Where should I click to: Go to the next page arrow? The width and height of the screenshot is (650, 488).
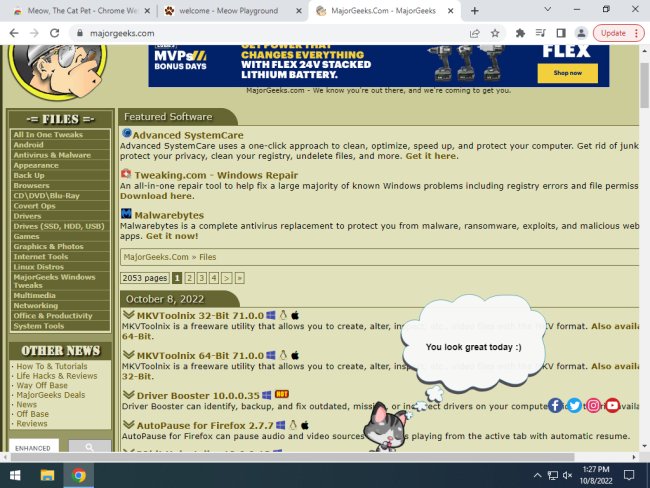[226, 278]
